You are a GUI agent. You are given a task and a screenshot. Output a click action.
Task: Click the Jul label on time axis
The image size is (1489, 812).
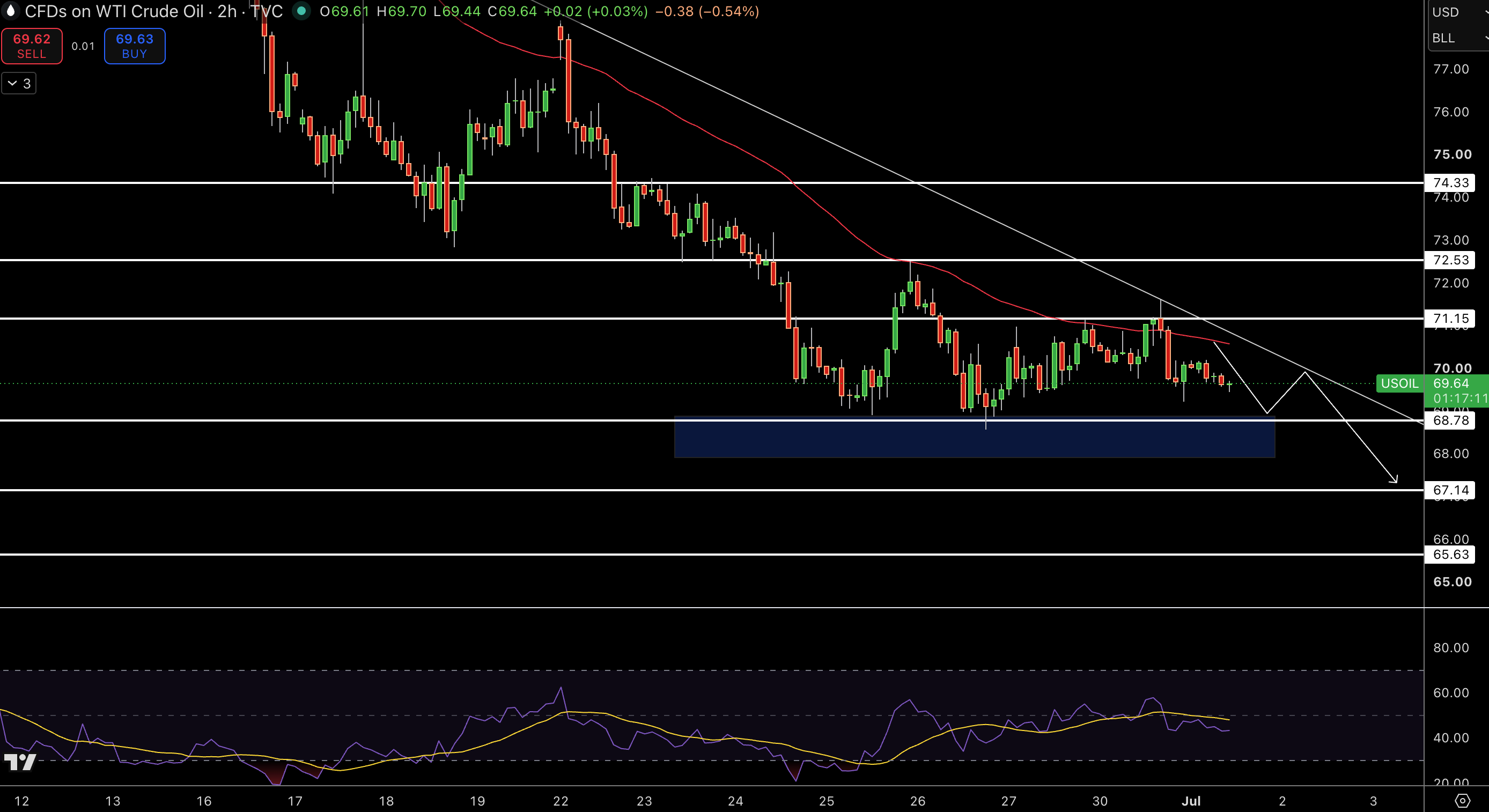pos(1191,801)
